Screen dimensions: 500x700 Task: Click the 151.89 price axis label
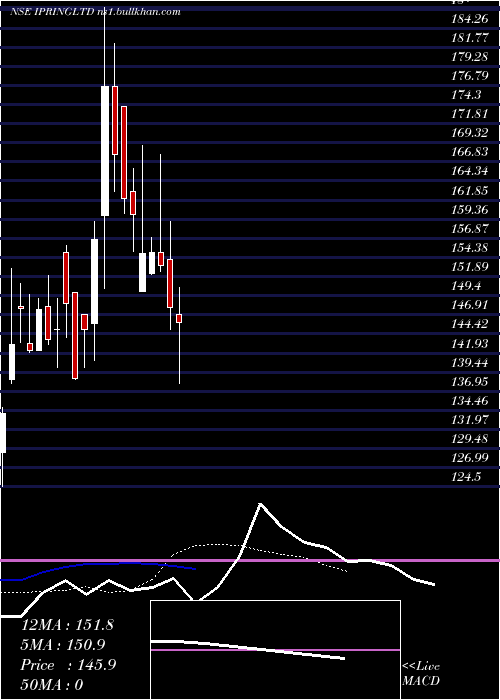pos(470,267)
